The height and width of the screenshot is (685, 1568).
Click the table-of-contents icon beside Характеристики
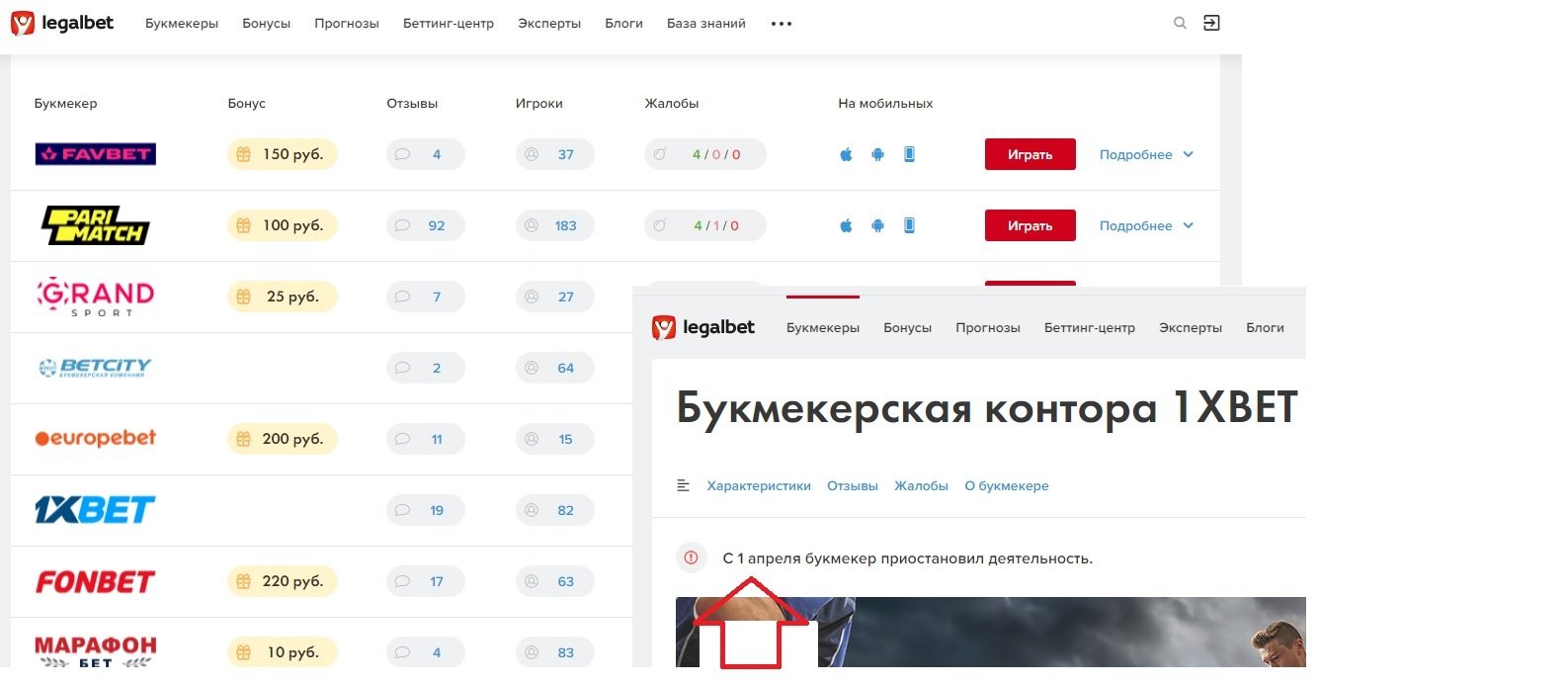pos(683,485)
